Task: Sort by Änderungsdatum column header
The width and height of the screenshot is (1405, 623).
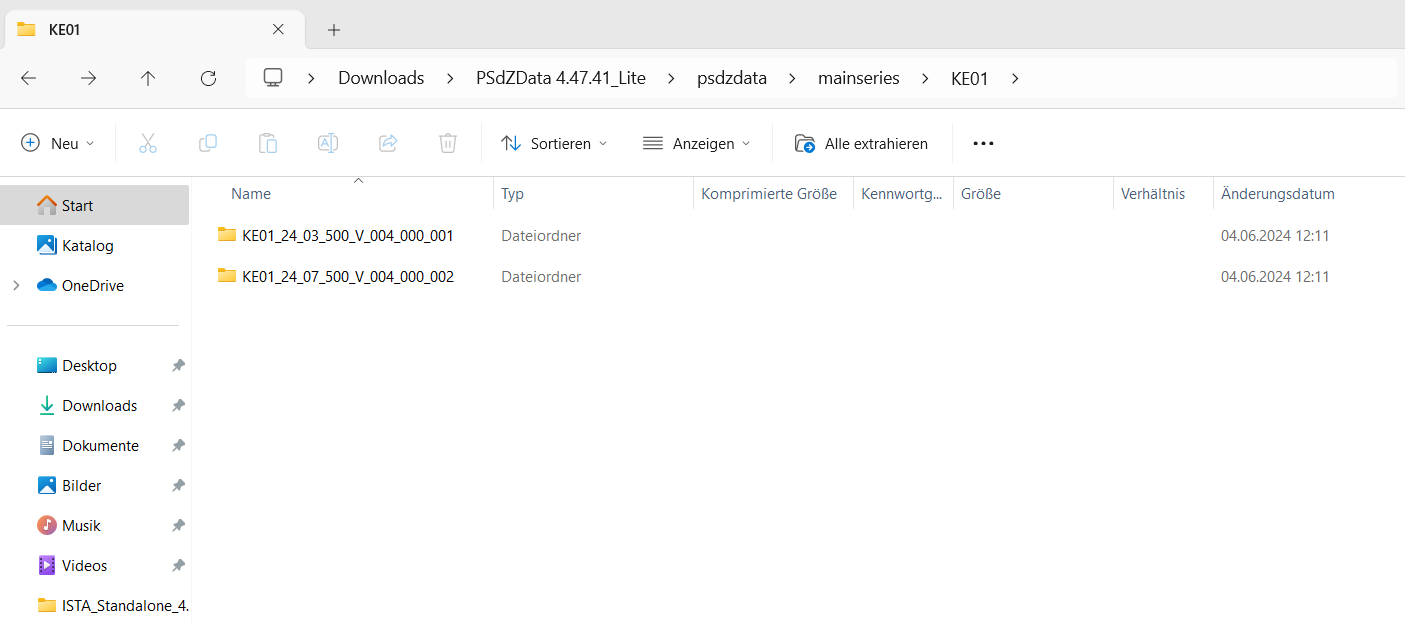Action: coord(1277,194)
